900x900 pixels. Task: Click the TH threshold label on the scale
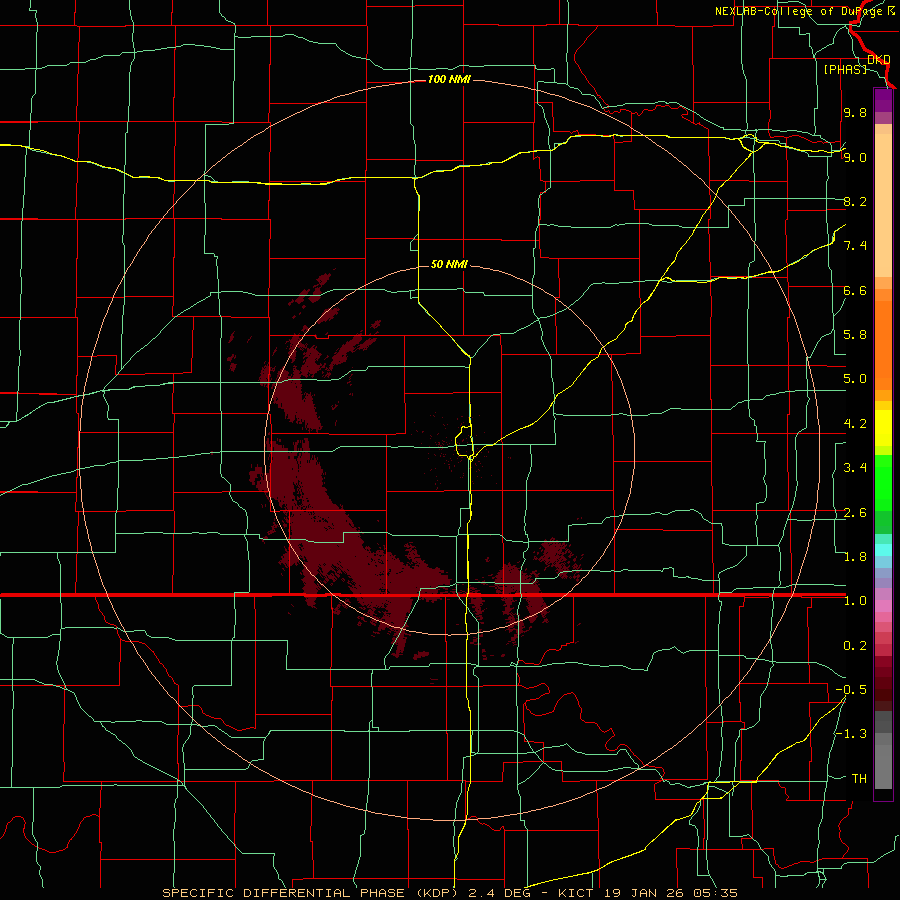tap(859, 779)
